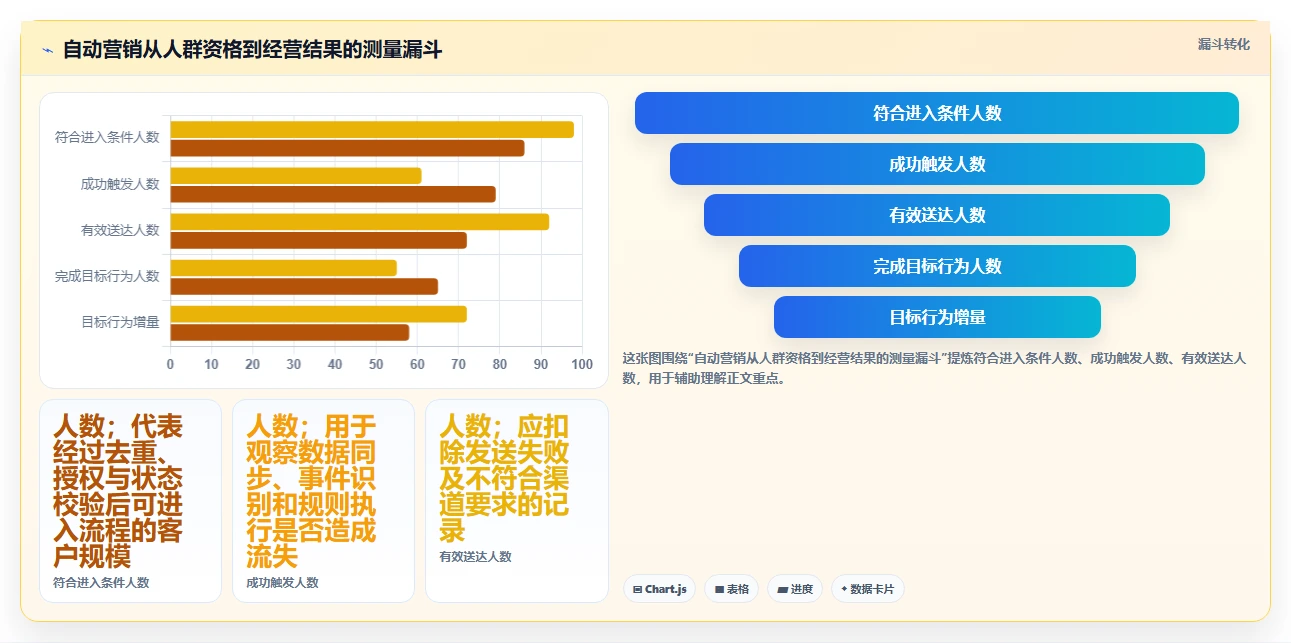This screenshot has width=1291, height=643.
Task: Select the 数据卡片 chip
Action: click(867, 589)
